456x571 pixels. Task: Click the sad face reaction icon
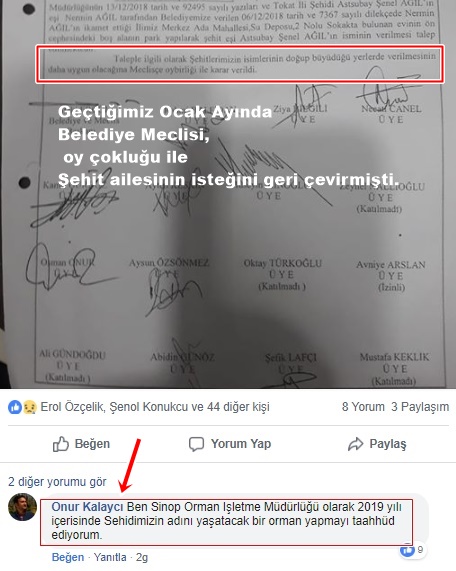[30, 407]
